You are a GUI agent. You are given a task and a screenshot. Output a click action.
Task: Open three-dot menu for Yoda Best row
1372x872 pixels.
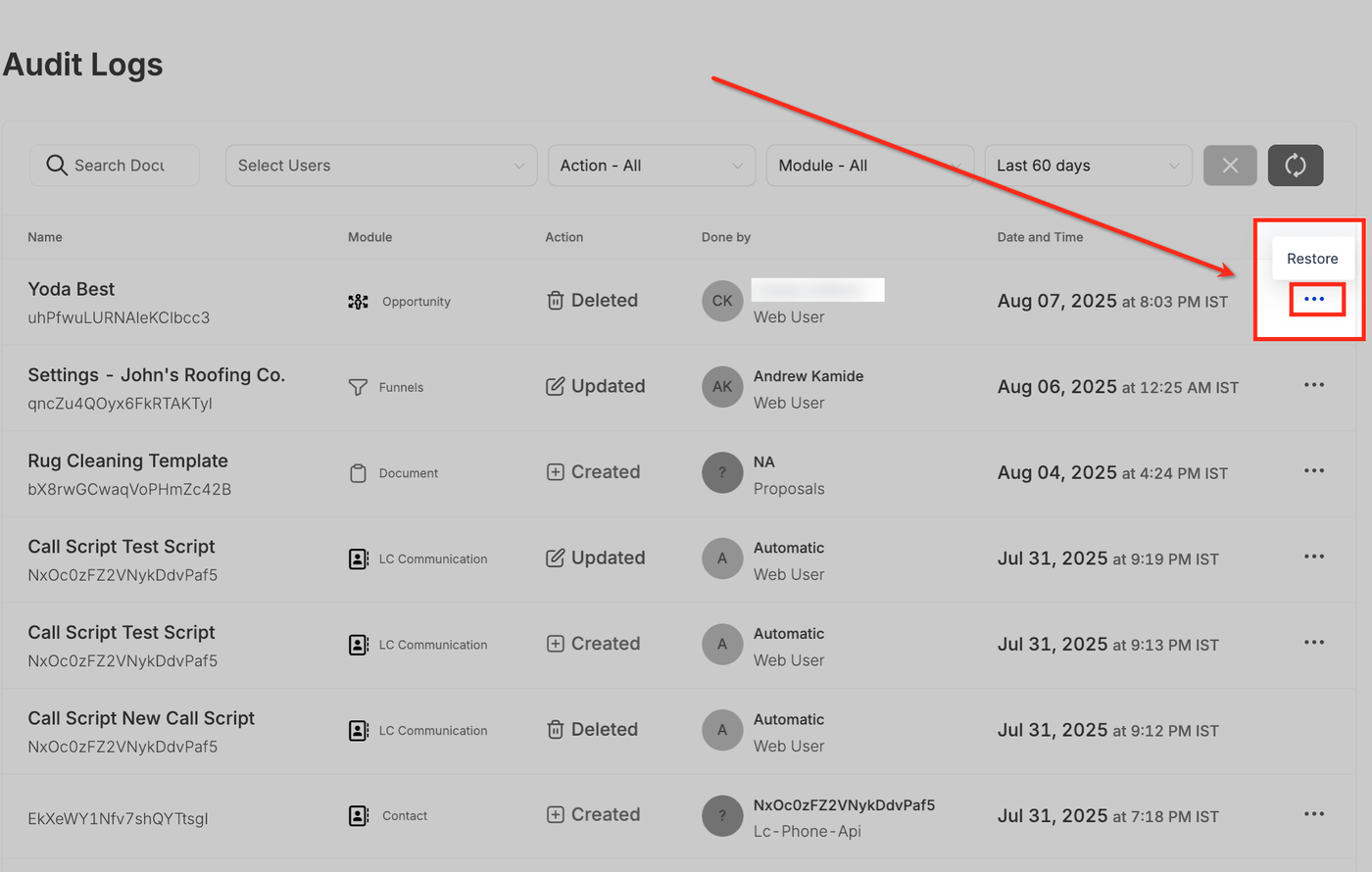[x=1314, y=299]
